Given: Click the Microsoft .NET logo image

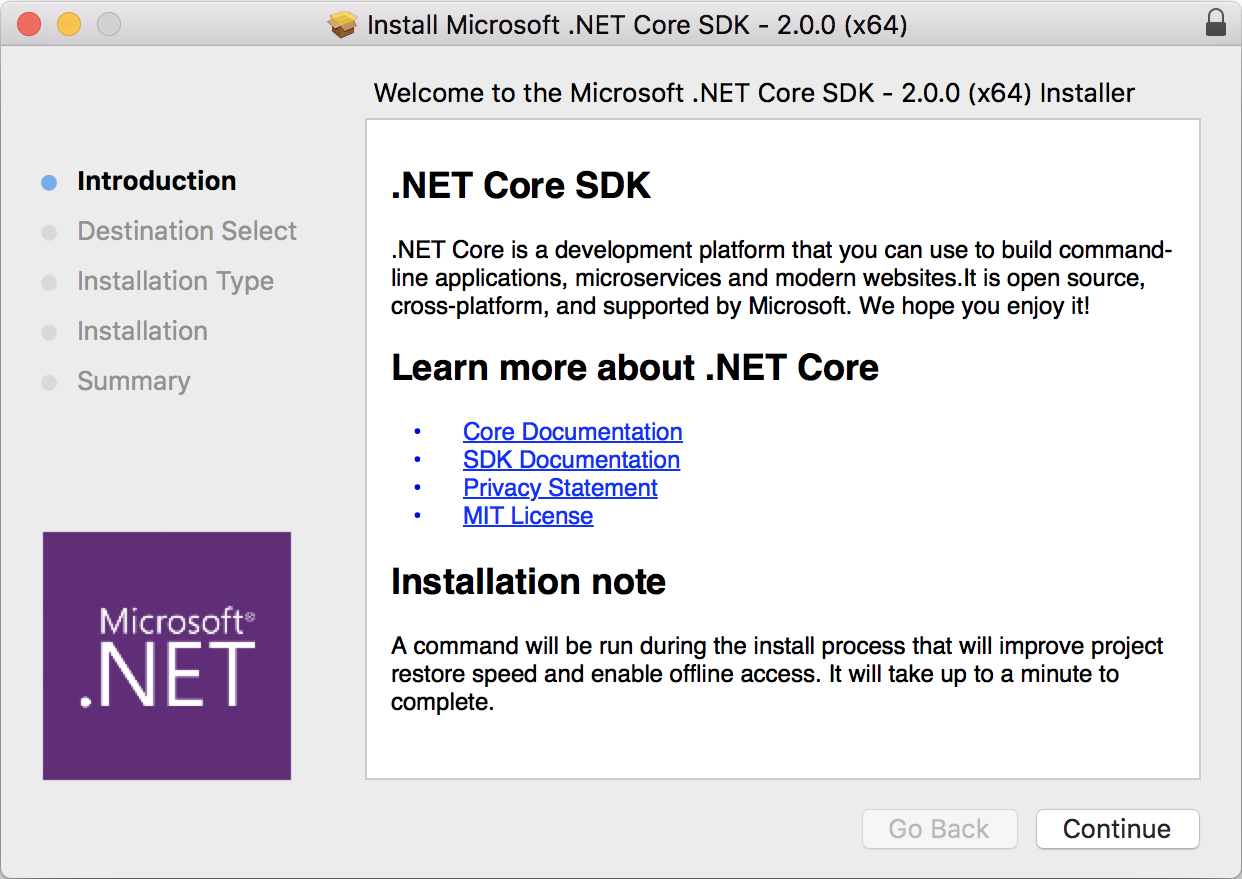Looking at the screenshot, I should (167, 656).
